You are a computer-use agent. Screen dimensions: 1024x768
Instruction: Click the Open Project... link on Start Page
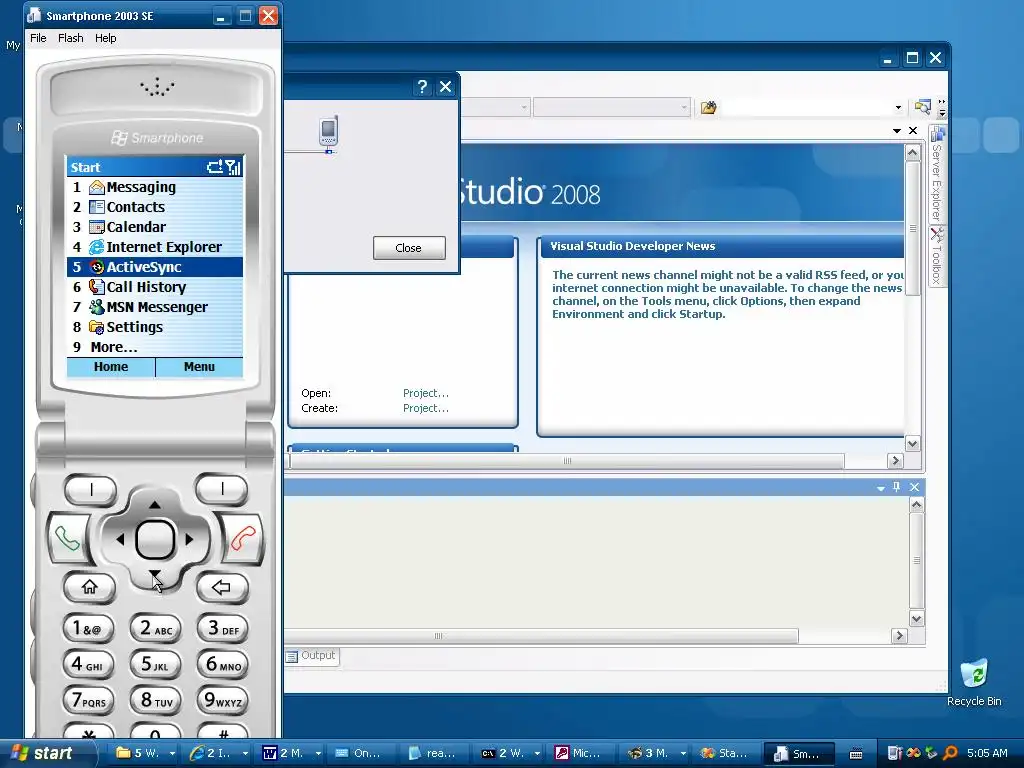(x=426, y=393)
